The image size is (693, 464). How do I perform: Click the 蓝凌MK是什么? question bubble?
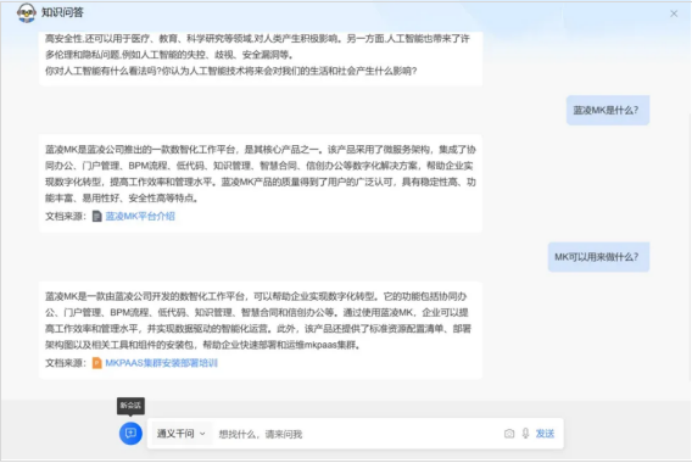pos(608,110)
